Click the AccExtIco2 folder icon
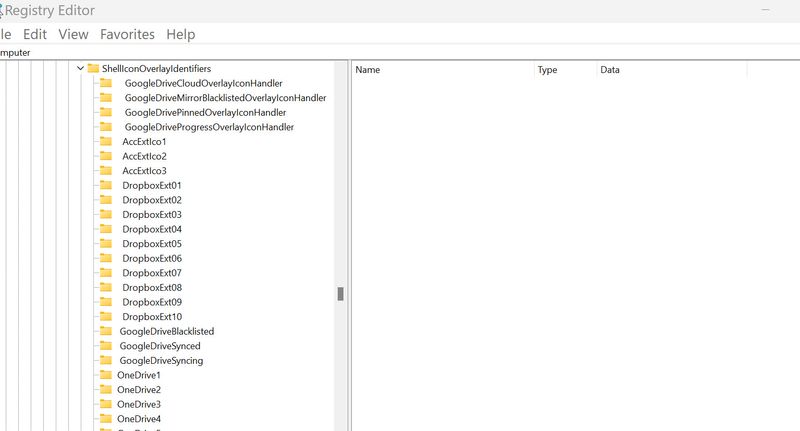 106,156
